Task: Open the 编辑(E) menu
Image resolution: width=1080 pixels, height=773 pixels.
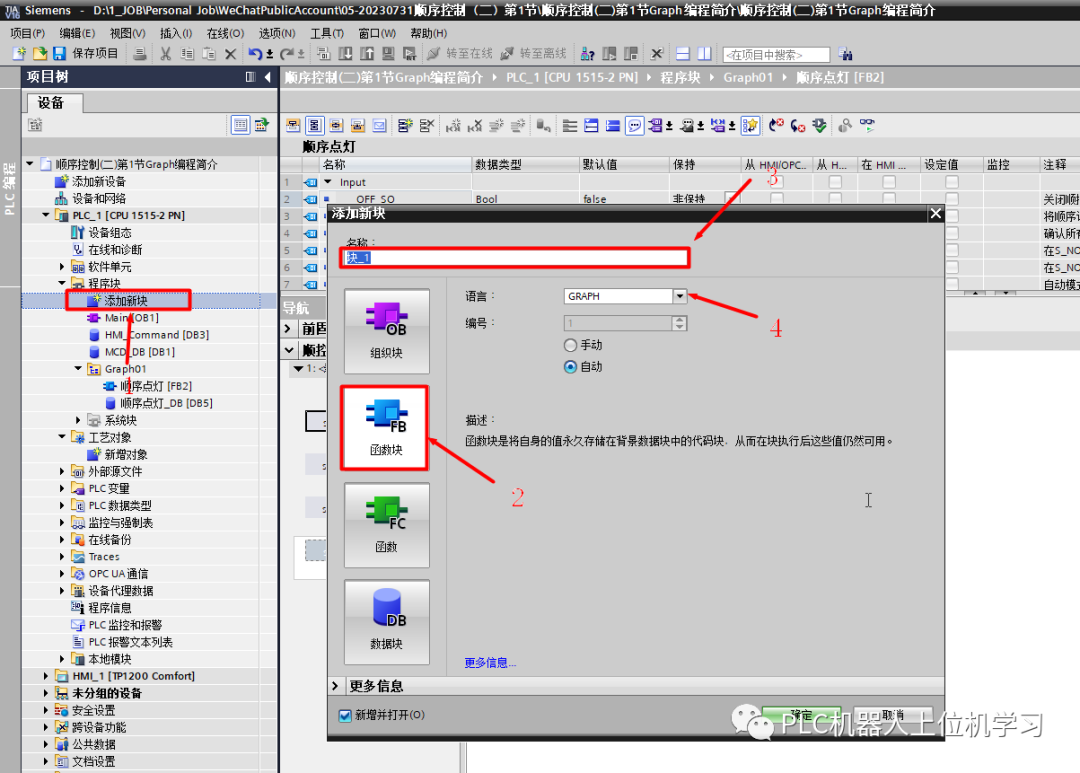Action: (76, 33)
